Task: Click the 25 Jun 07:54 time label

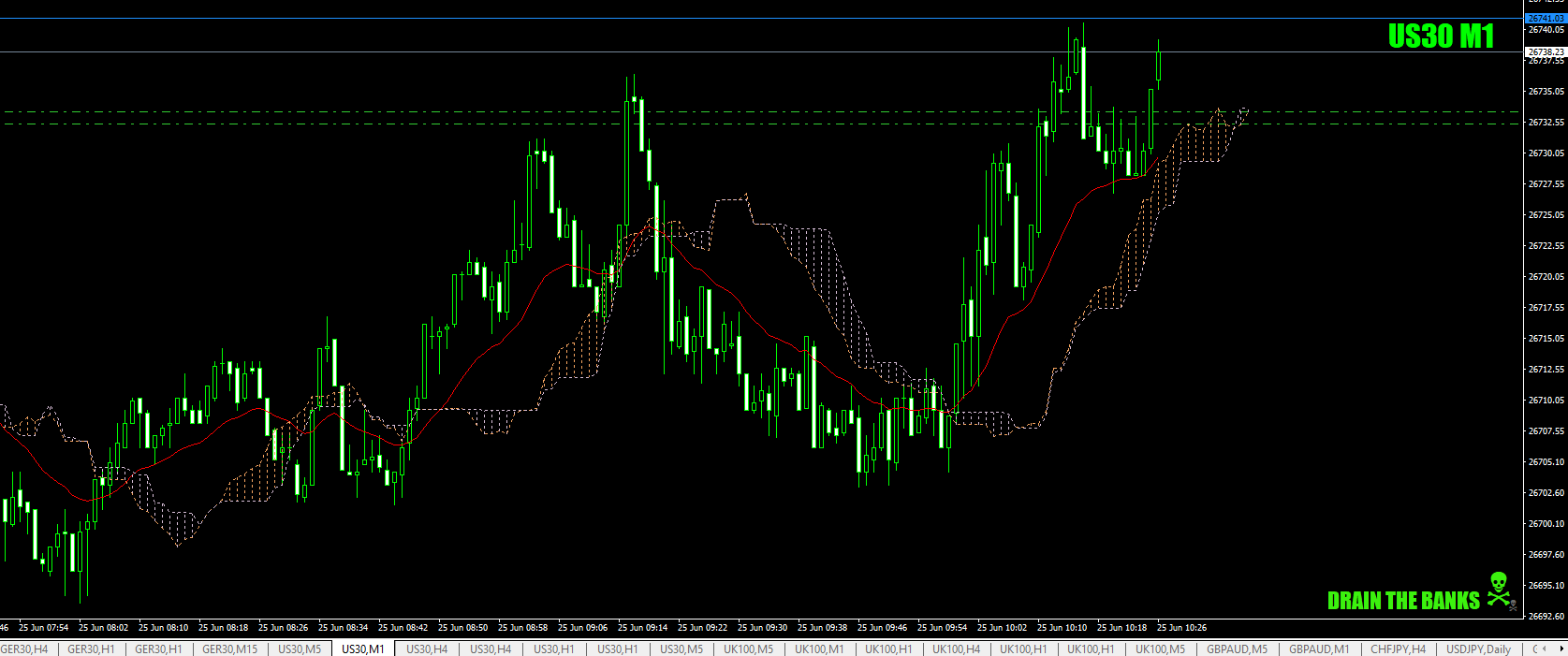Action: click(43, 628)
